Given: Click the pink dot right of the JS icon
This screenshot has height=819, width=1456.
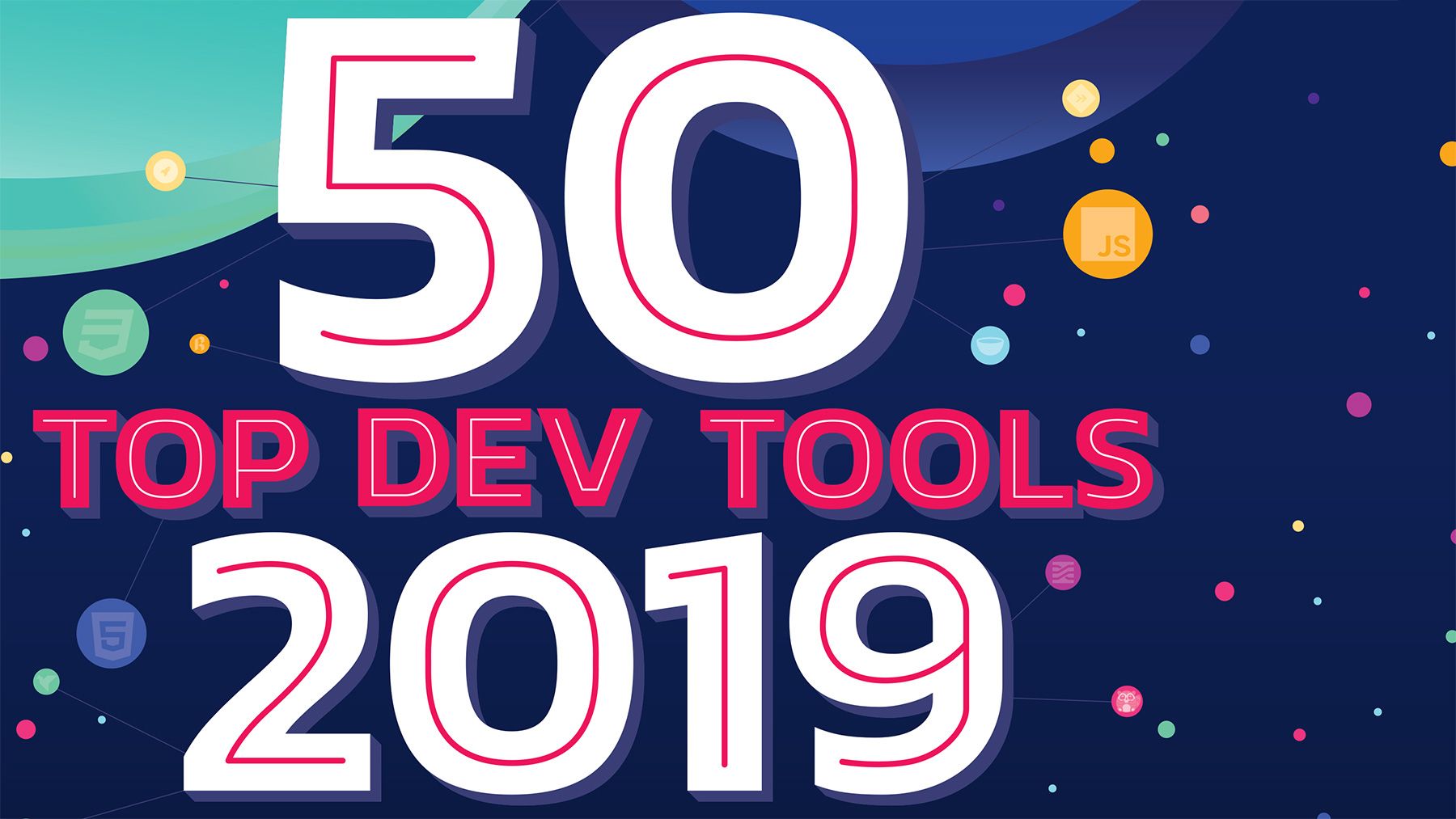Looking at the screenshot, I should 1200,215.
